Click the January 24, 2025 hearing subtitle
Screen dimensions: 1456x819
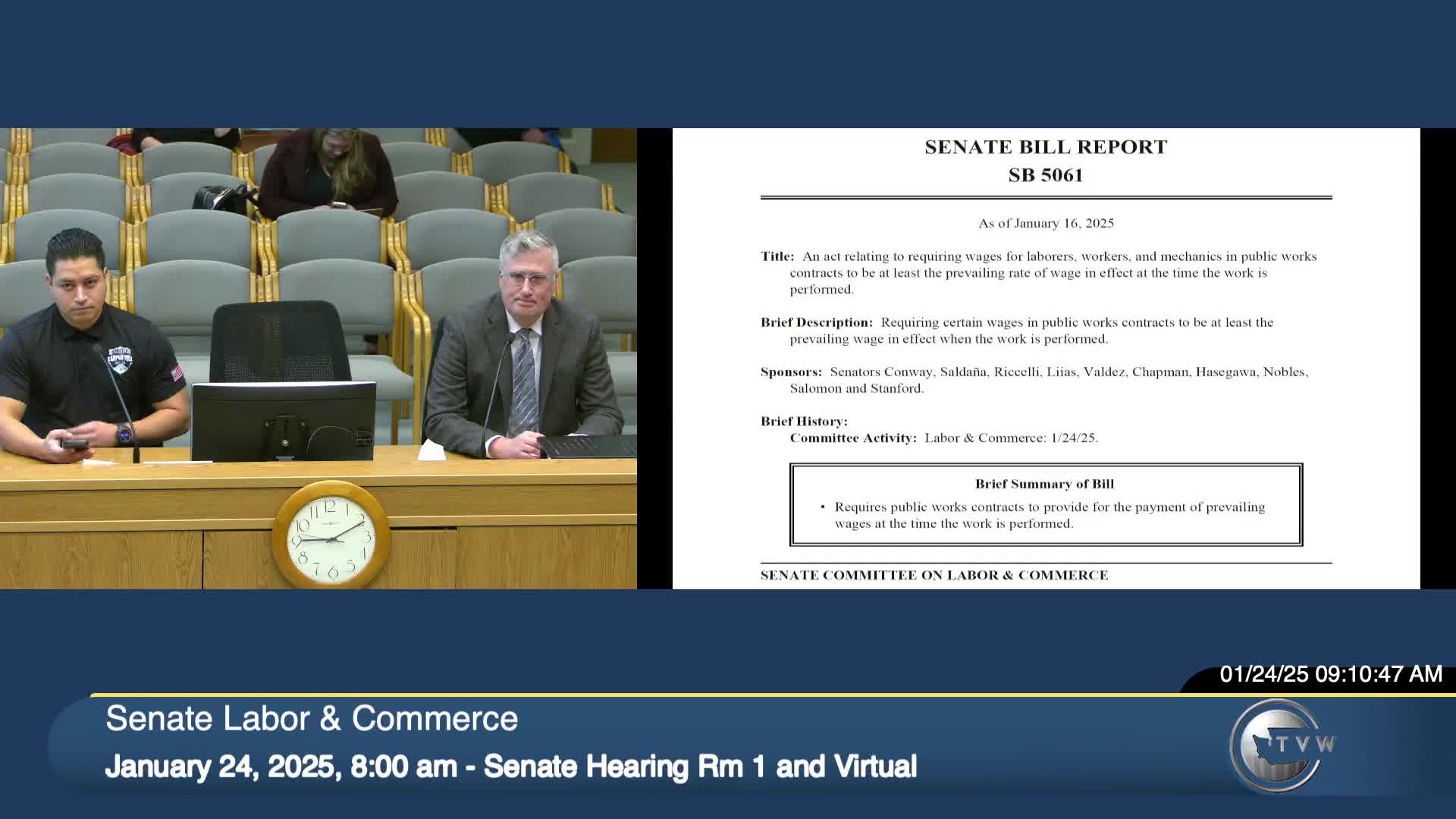tap(510, 767)
